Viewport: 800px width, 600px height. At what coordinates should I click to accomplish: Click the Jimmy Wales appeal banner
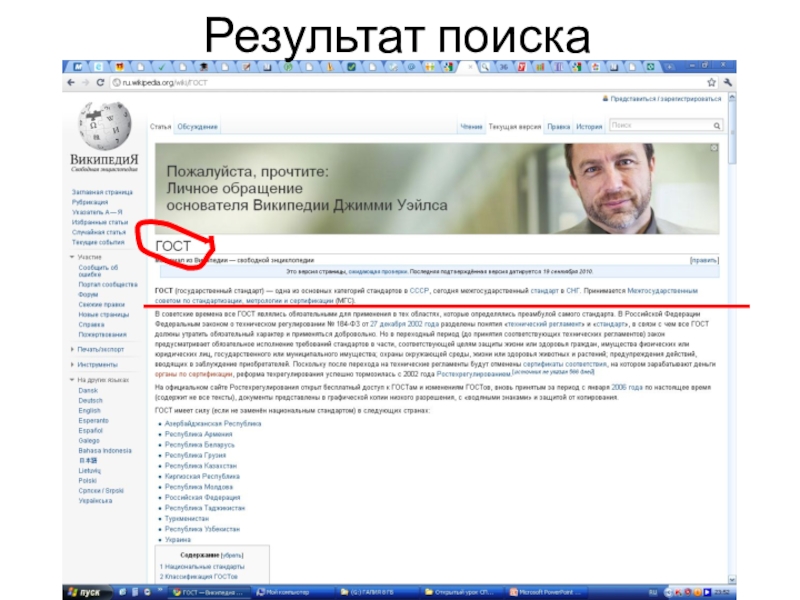pyautogui.click(x=437, y=189)
